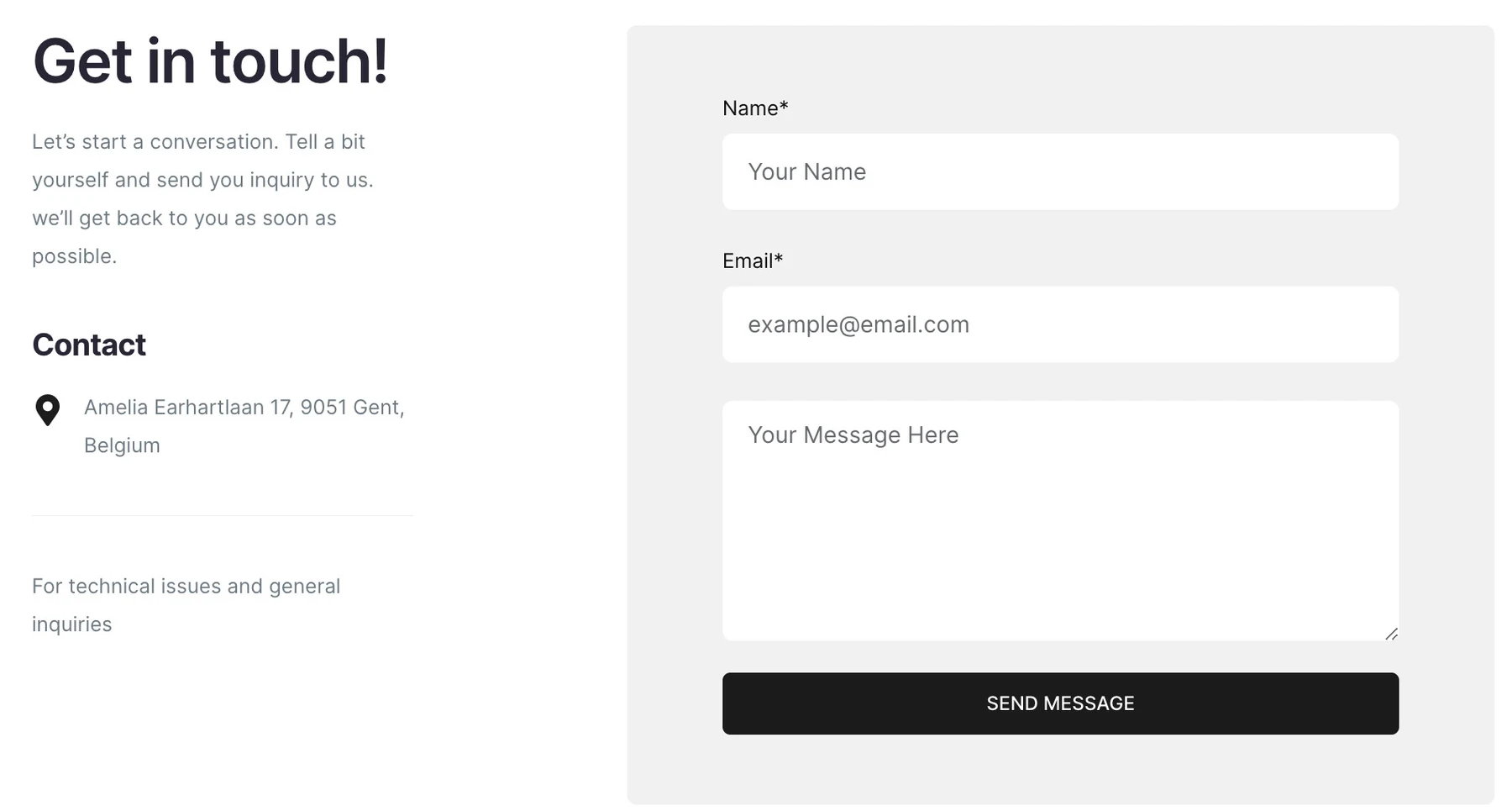The width and height of the screenshot is (1512, 811).
Task: Click the Name* field label
Action: click(755, 108)
